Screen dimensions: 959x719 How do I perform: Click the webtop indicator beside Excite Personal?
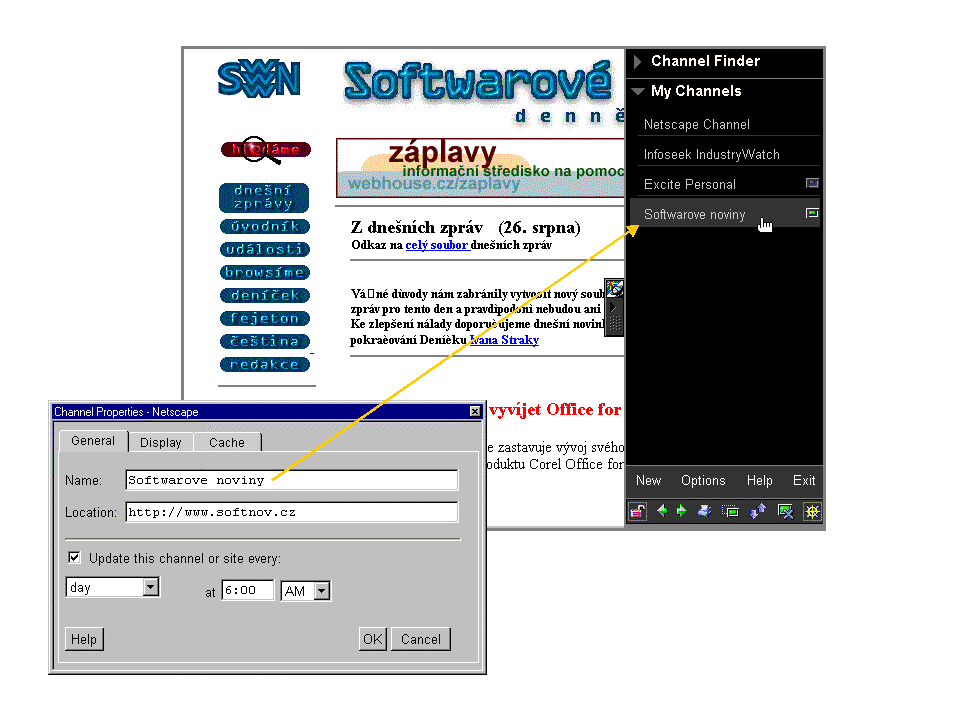pos(812,183)
